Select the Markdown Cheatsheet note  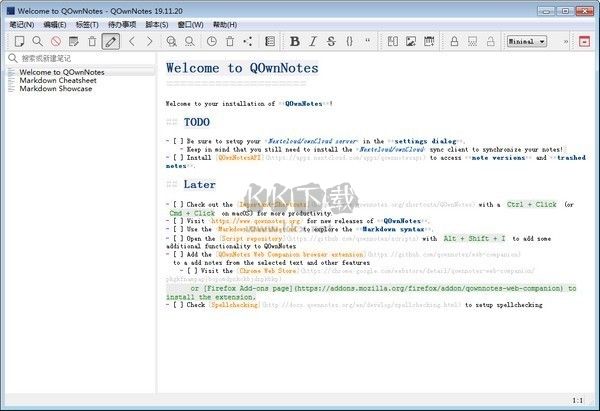pos(81,80)
